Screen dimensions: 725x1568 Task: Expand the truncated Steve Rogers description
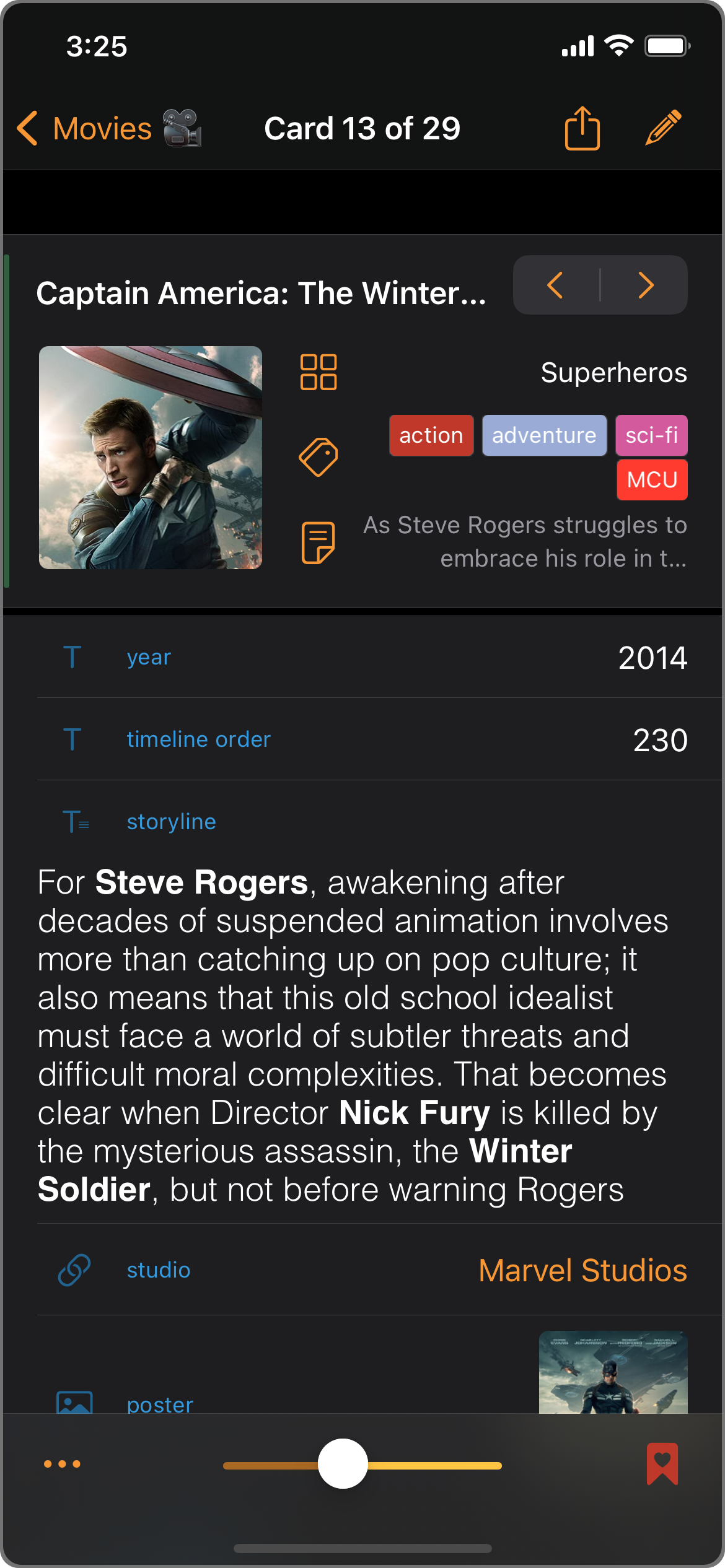pos(525,542)
